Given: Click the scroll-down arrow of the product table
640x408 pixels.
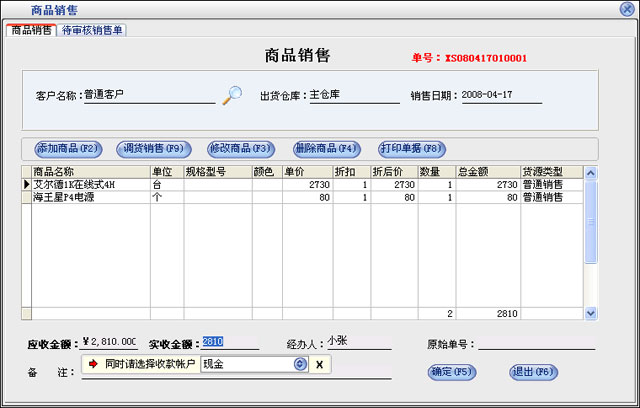Looking at the screenshot, I should click(590, 313).
